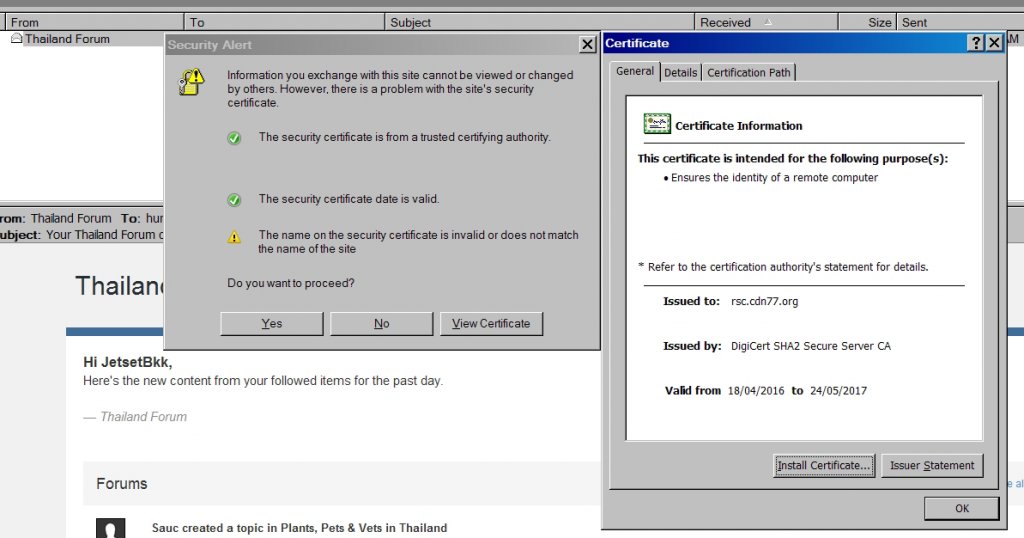Viewport: 1024px width, 538px height.
Task: Click 'Hi JetsetBkk,' greeting in email
Action: point(127,362)
